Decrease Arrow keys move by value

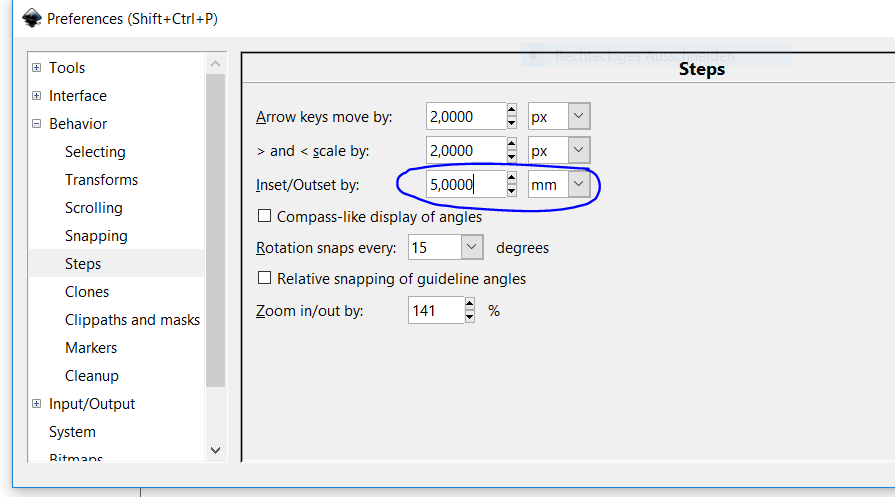[x=511, y=123]
